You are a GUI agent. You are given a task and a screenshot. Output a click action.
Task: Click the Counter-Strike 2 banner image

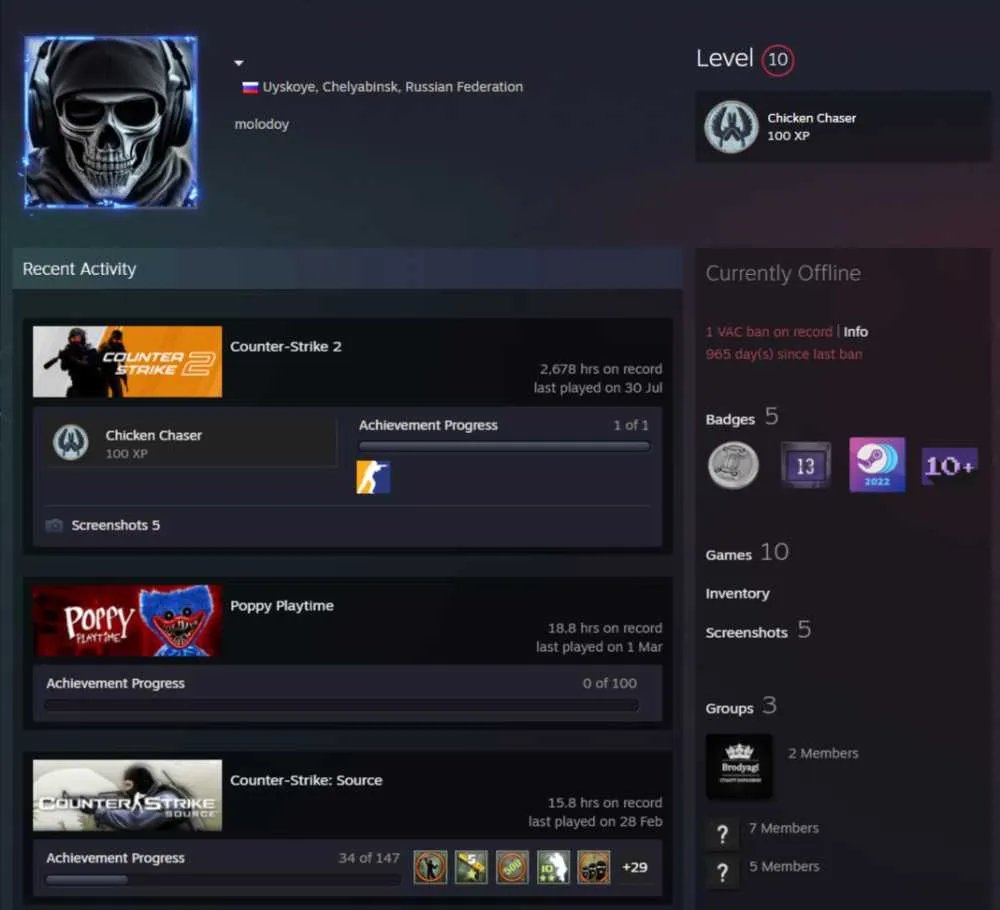[x=128, y=362]
